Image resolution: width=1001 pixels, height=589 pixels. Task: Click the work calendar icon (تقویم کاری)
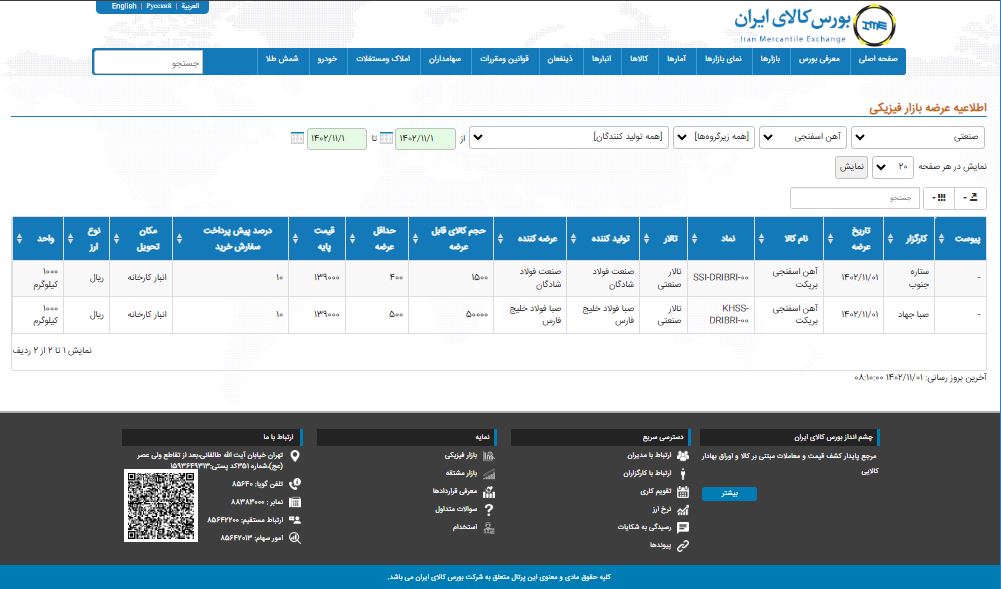click(x=683, y=491)
